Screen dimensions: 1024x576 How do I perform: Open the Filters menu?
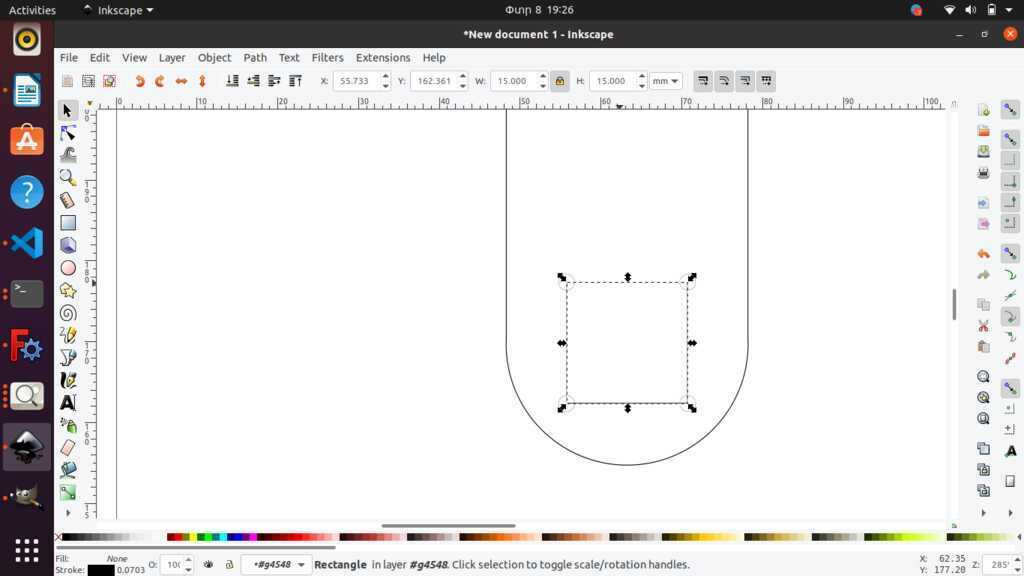click(327, 57)
